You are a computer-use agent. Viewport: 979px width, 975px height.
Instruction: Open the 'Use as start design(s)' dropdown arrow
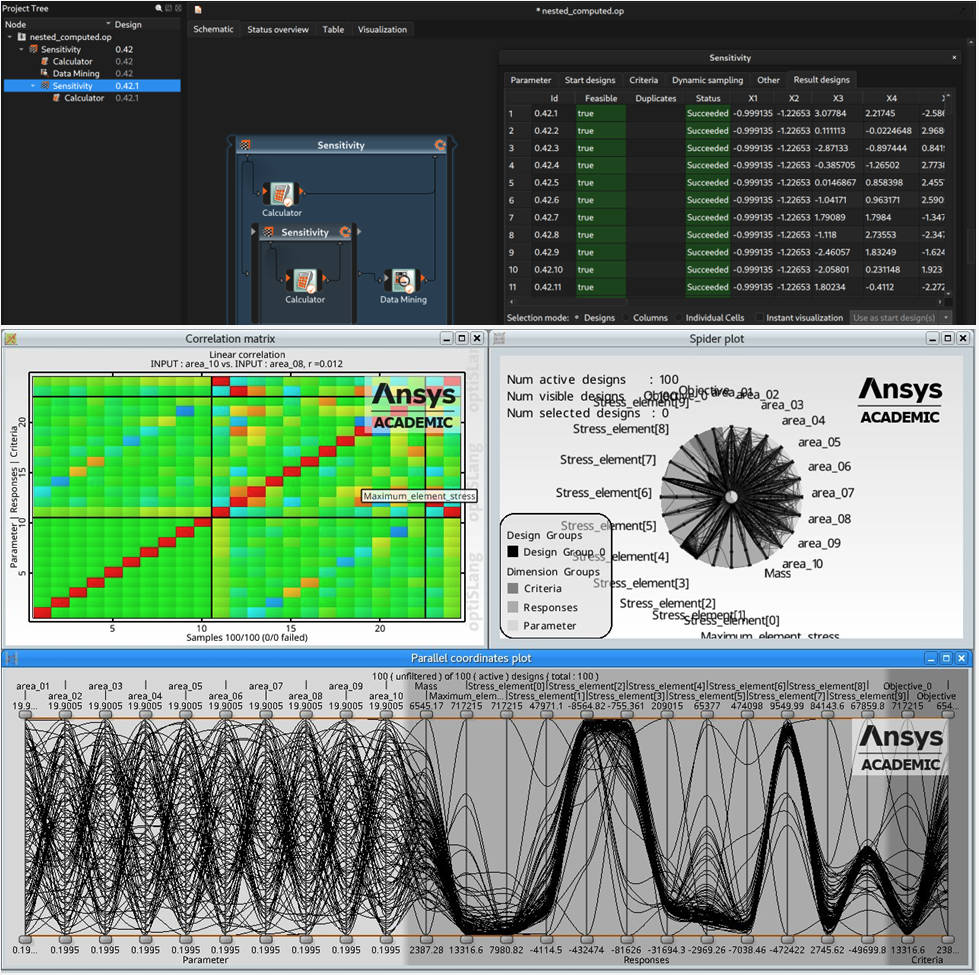point(946,318)
